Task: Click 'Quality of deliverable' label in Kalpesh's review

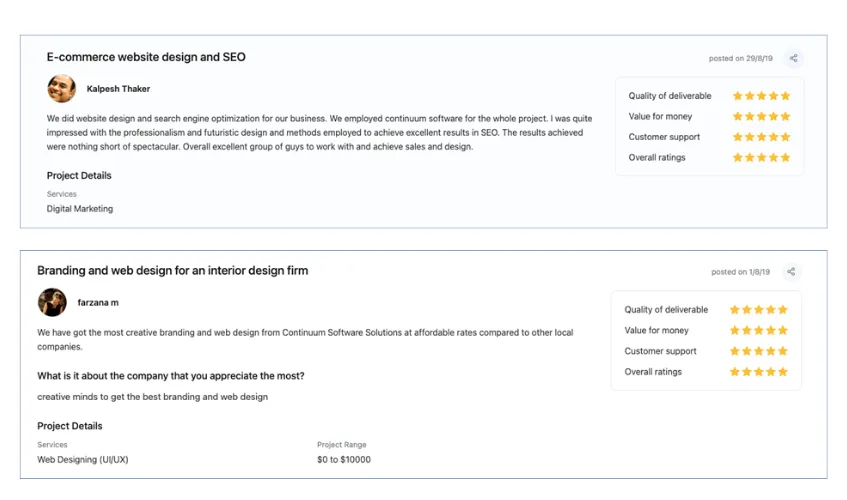Action: (670, 96)
